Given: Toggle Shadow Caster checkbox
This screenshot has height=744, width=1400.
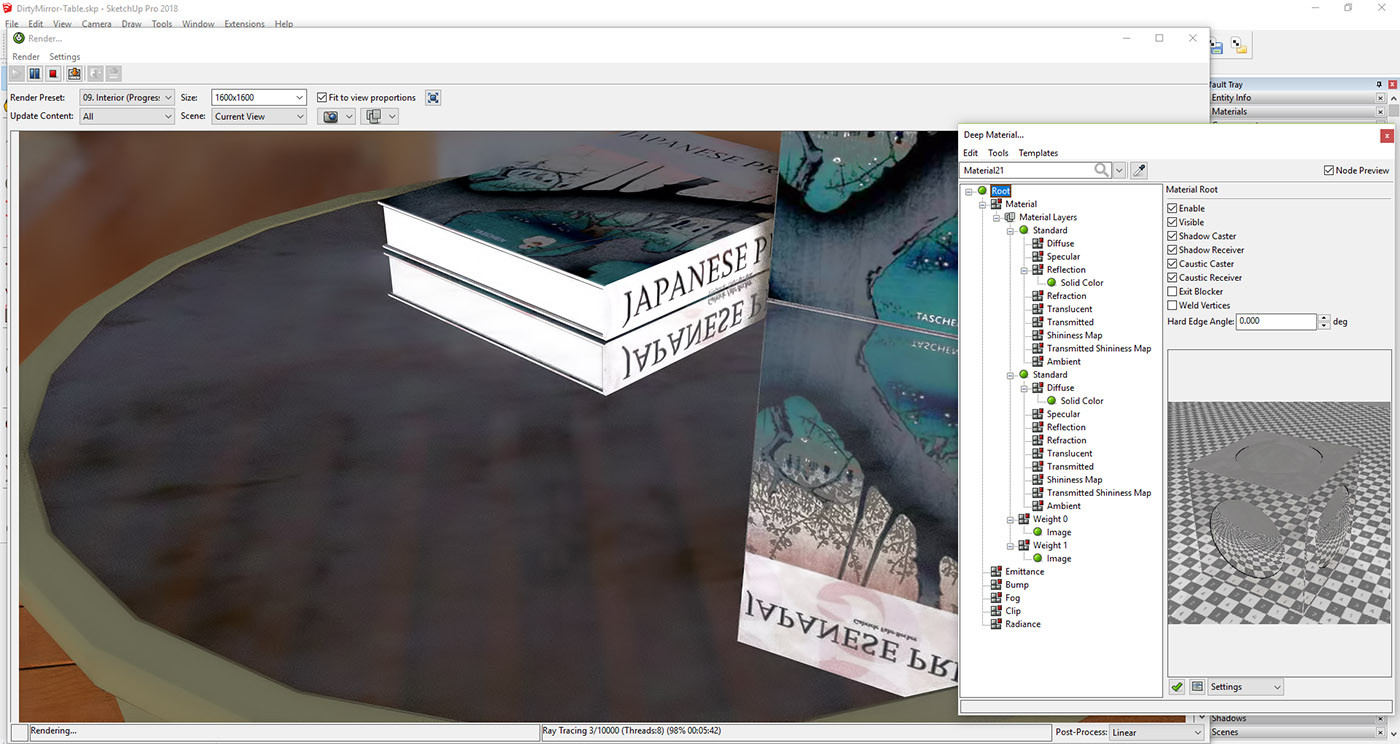Looking at the screenshot, I should click(x=1173, y=236).
